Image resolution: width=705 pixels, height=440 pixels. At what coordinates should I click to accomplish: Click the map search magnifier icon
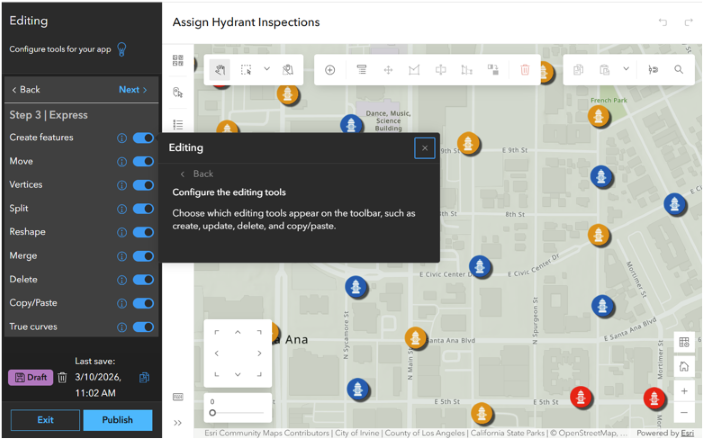[x=679, y=70]
